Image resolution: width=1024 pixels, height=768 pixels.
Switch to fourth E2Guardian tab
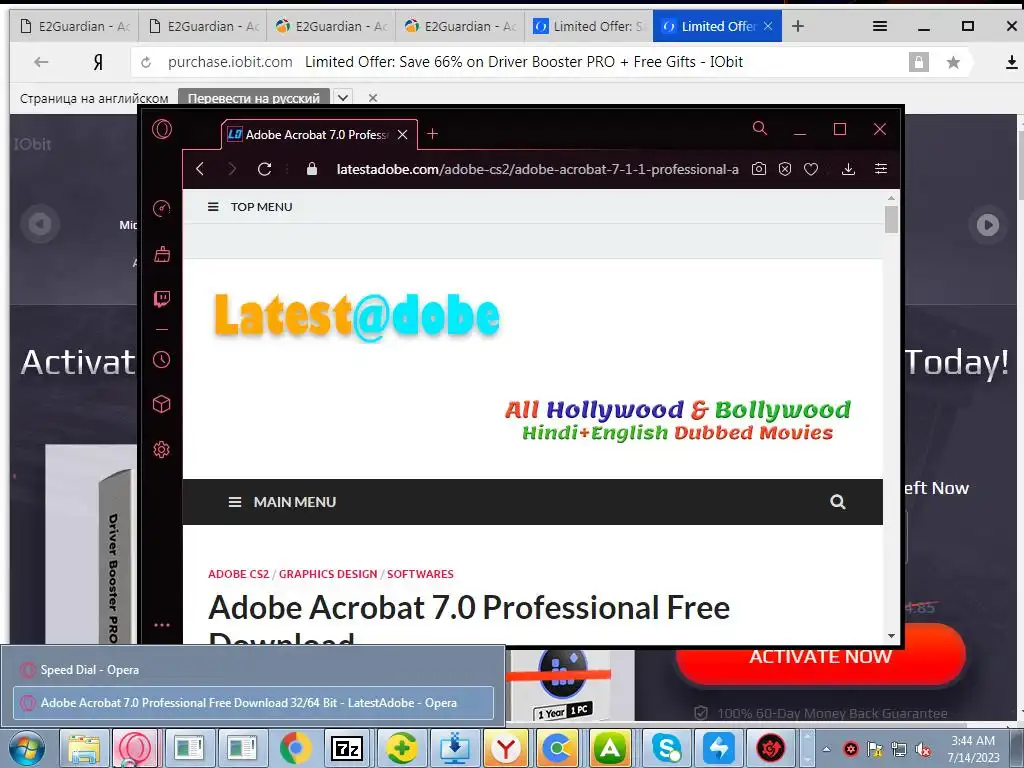coord(460,26)
